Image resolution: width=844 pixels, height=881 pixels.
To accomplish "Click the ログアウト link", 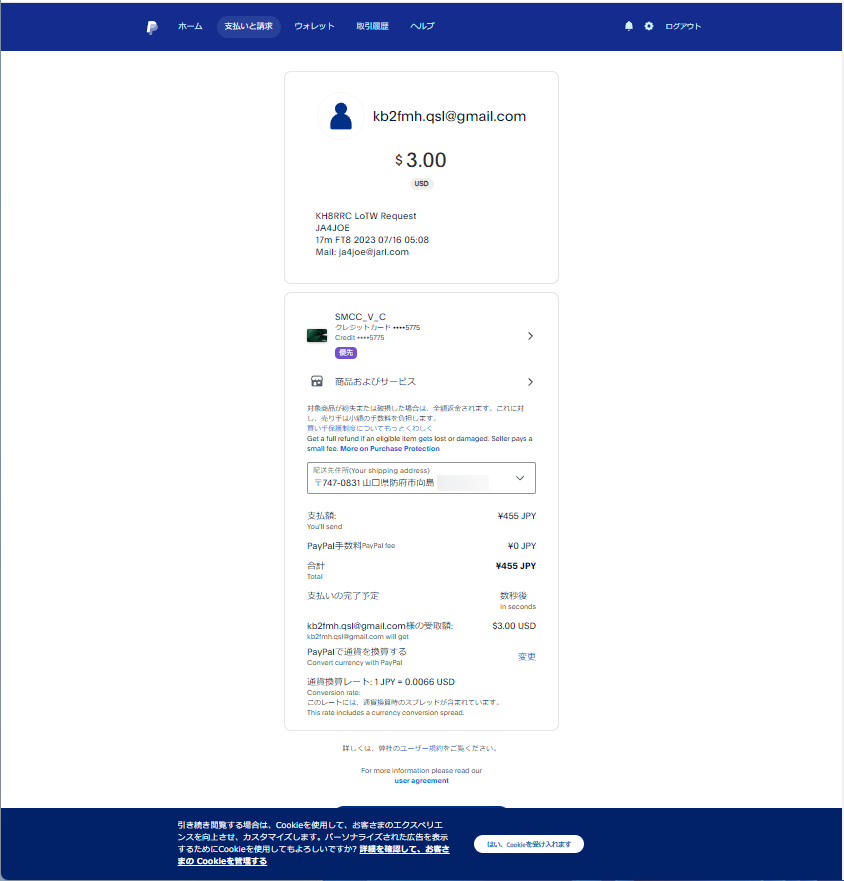I will (x=683, y=26).
